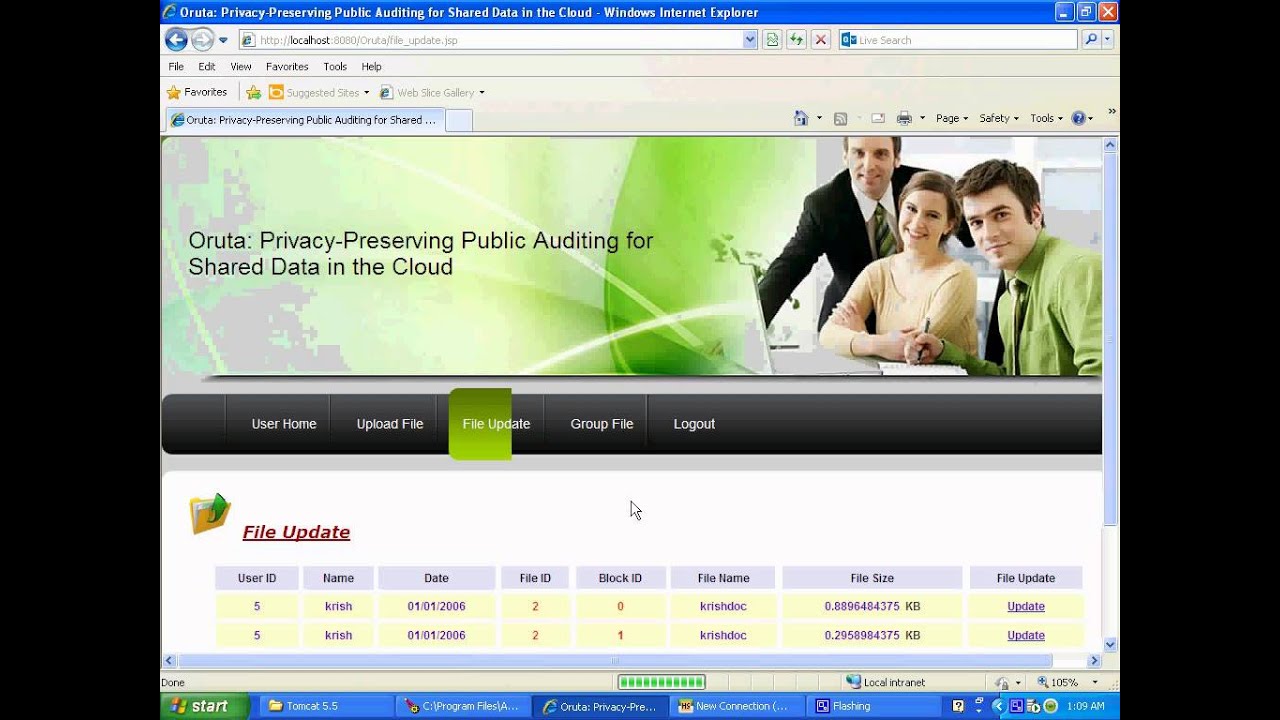Click the green Refresh icon
Image resolution: width=1280 pixels, height=720 pixels.
point(796,40)
